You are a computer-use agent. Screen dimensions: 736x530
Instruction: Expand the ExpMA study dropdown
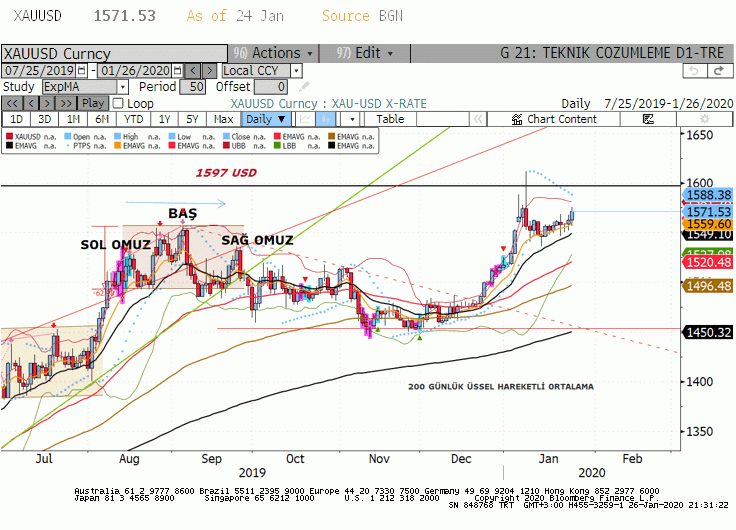click(x=123, y=87)
